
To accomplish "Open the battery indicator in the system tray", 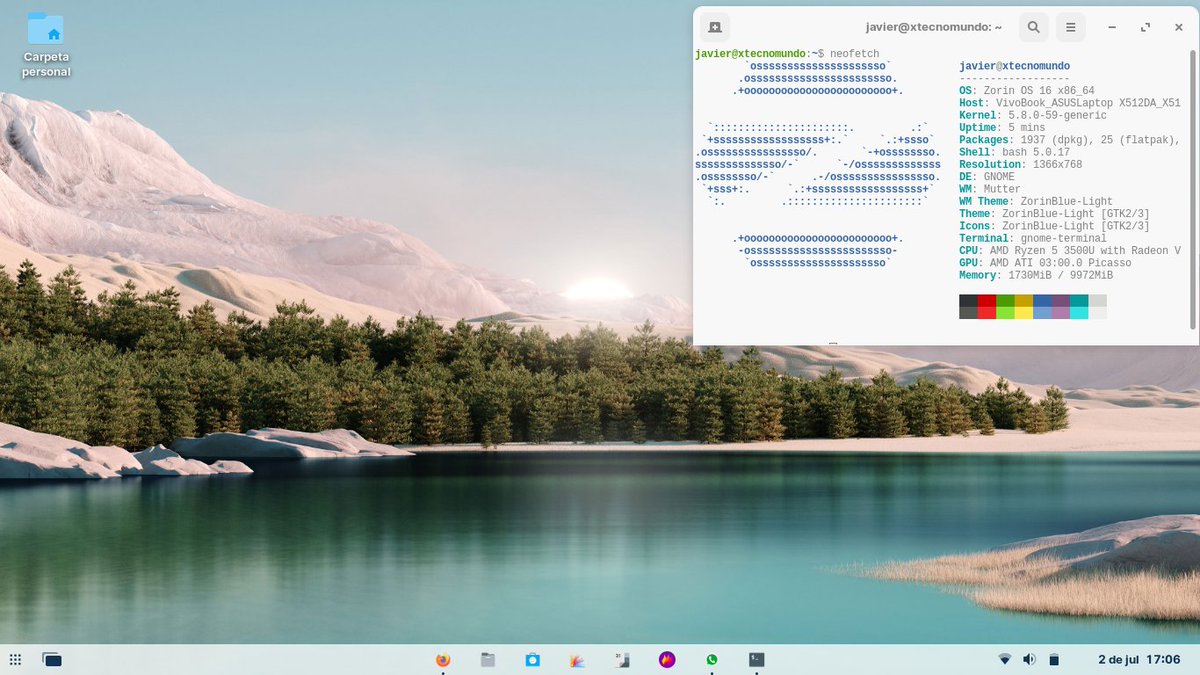I will [1053, 659].
